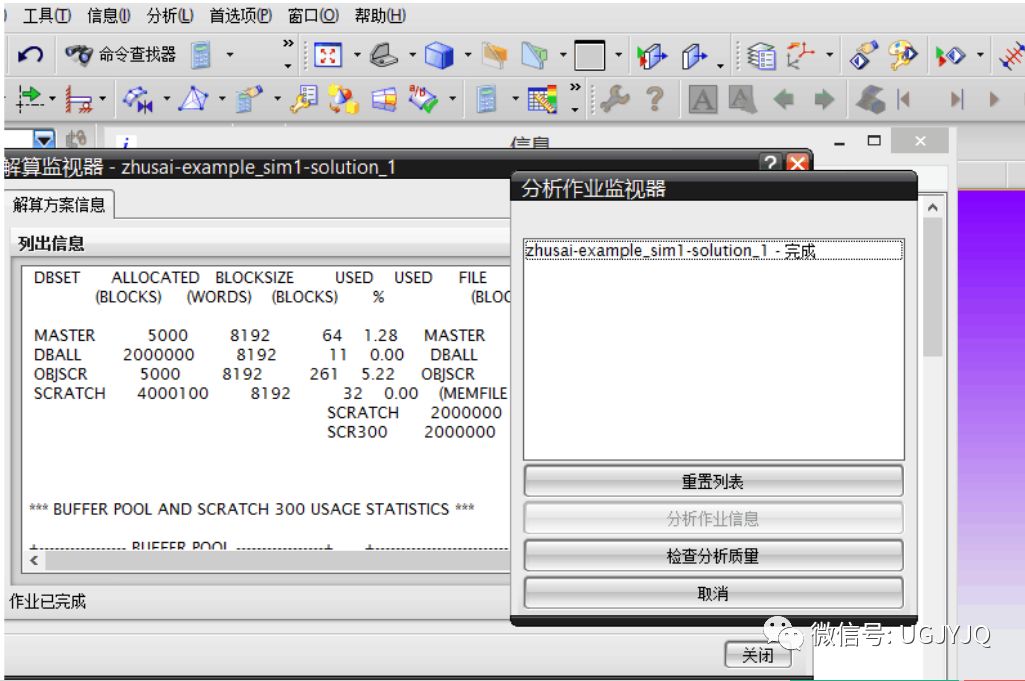Click the 取消 button
Image resolution: width=1025 pixels, height=681 pixels.
pos(713,593)
